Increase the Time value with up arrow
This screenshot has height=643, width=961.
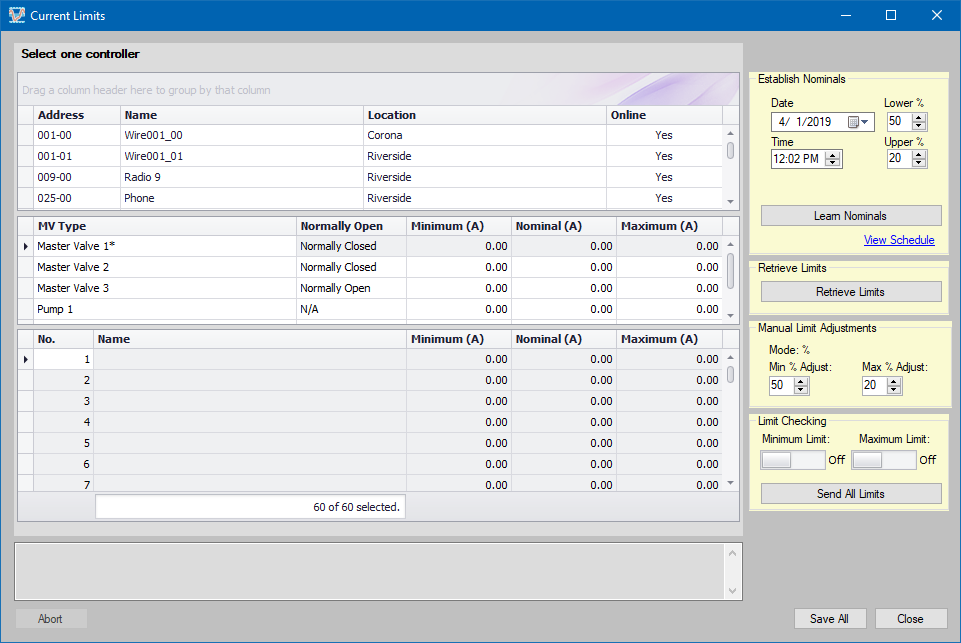pos(832,155)
